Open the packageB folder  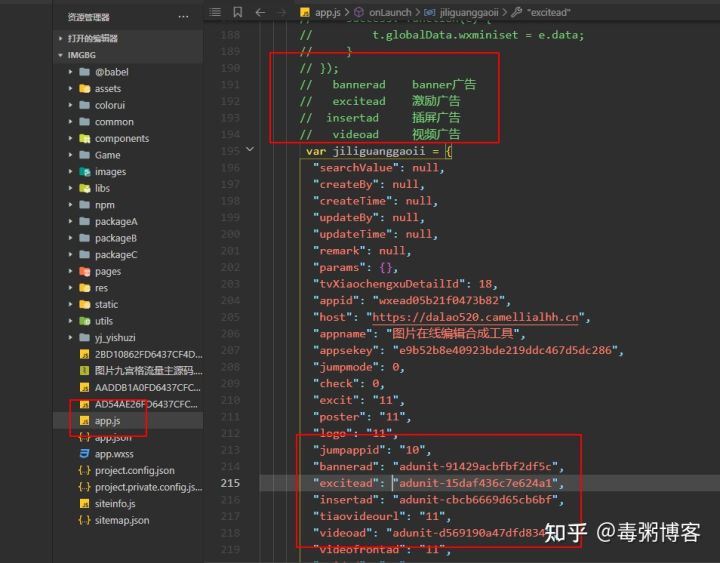pos(116,238)
